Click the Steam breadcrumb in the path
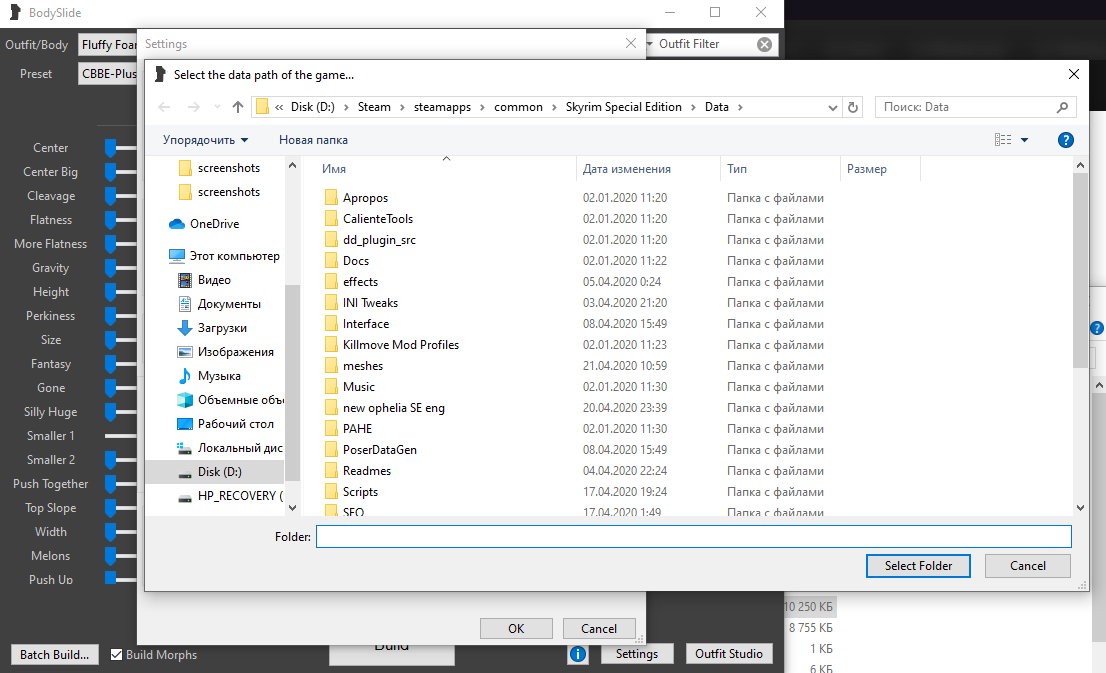The height and width of the screenshot is (673, 1106). (374, 107)
